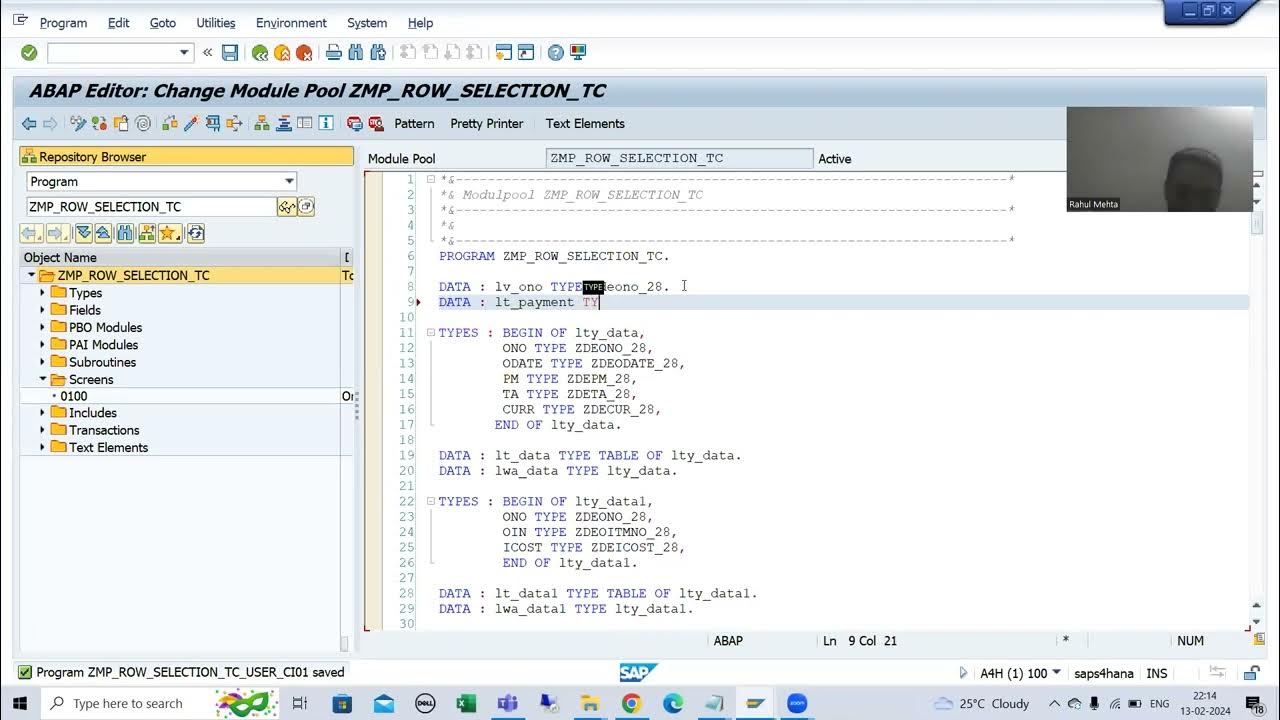Open the Utilities menu
The height and width of the screenshot is (720, 1280).
click(x=216, y=22)
